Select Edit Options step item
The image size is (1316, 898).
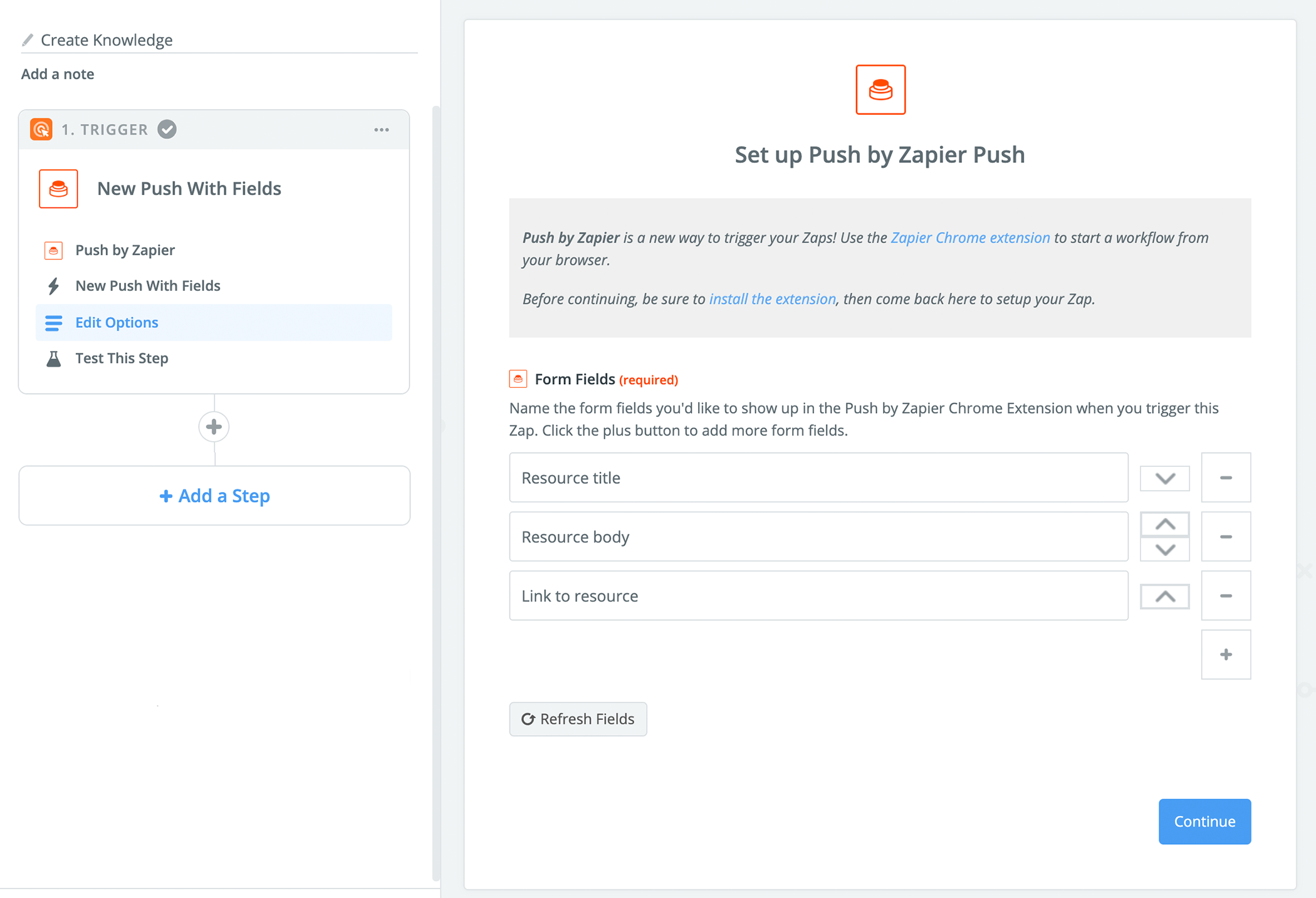click(x=214, y=322)
